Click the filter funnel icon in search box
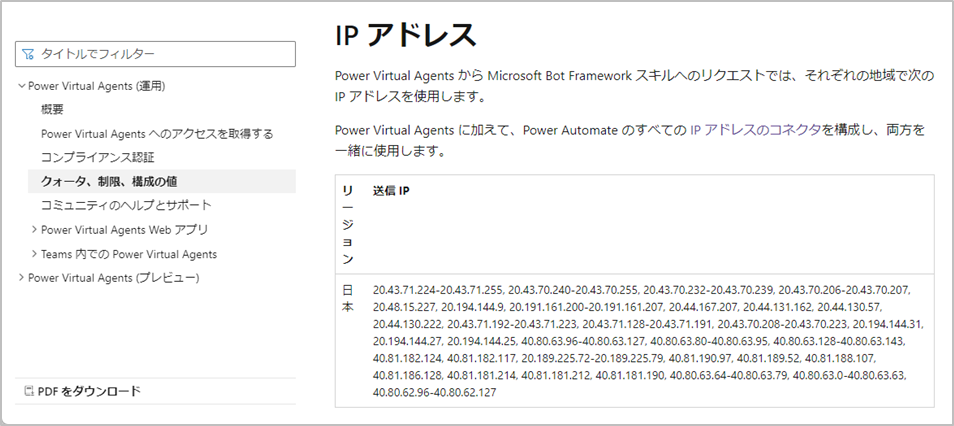The image size is (954, 426). tap(27, 54)
